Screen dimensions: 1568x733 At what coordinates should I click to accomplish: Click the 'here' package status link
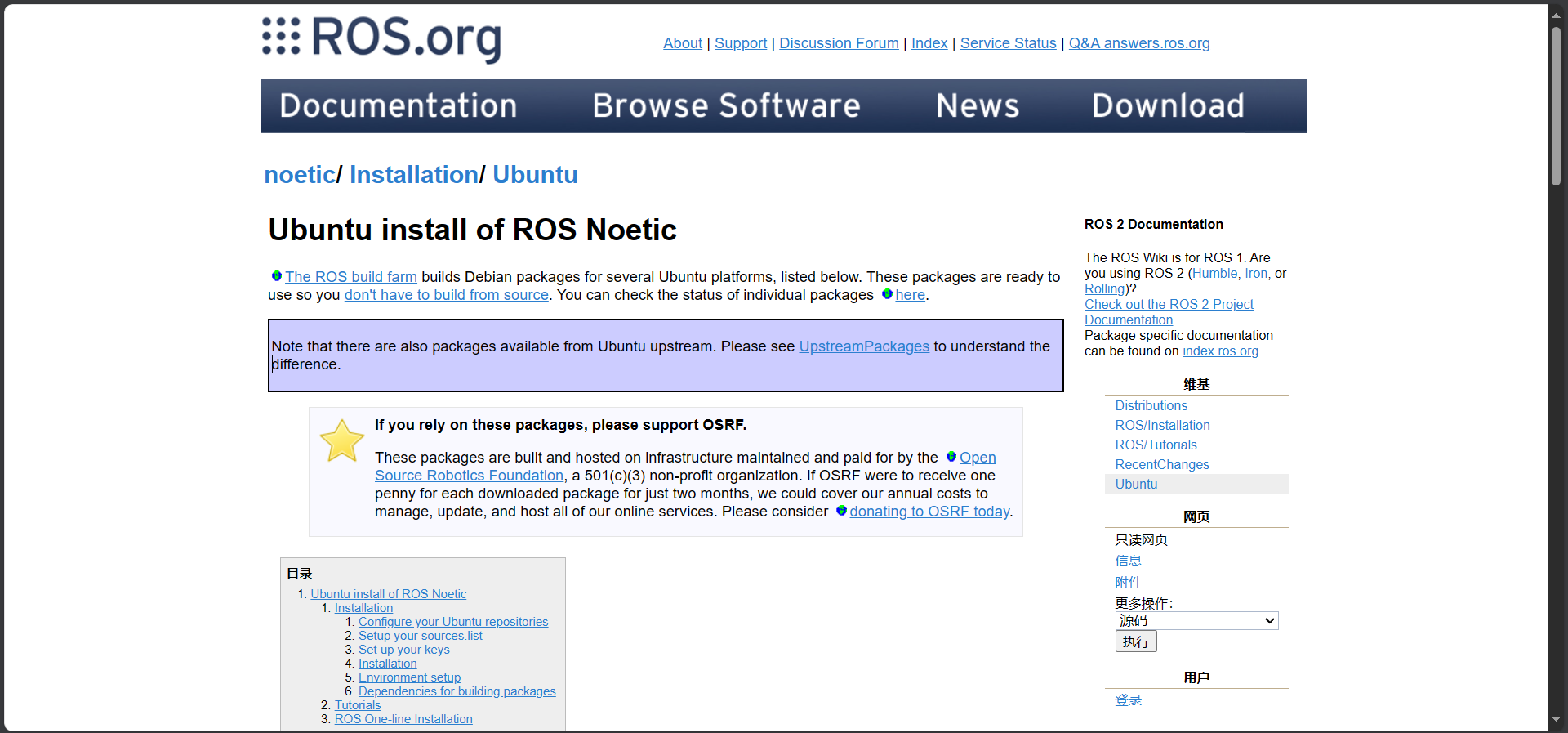tap(910, 295)
